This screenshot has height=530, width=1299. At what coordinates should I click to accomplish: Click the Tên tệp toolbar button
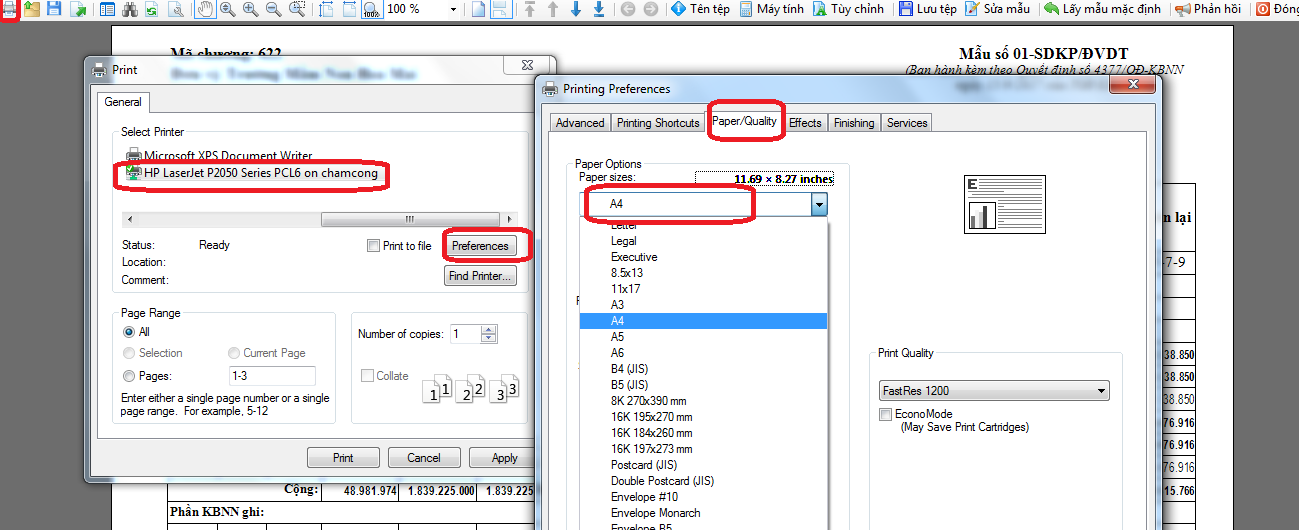click(x=701, y=9)
